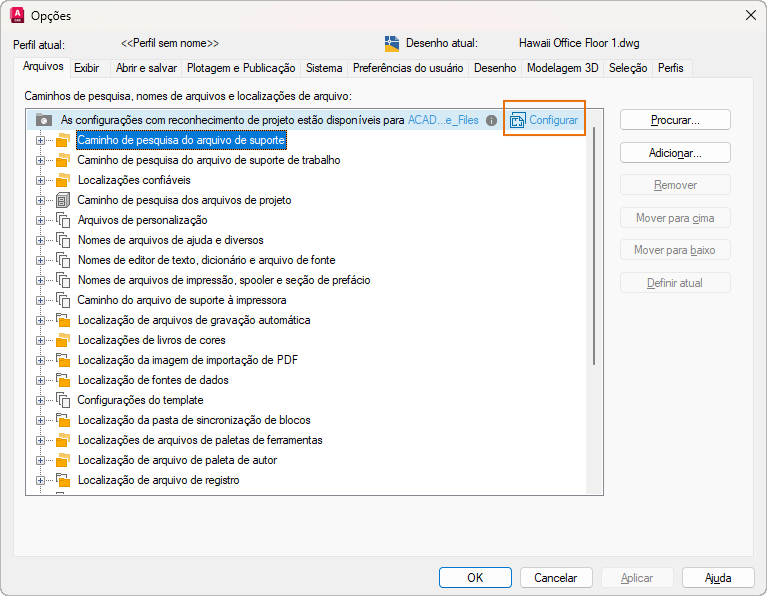Go to the Perfis tab
This screenshot has width=767, height=596.
tap(671, 68)
